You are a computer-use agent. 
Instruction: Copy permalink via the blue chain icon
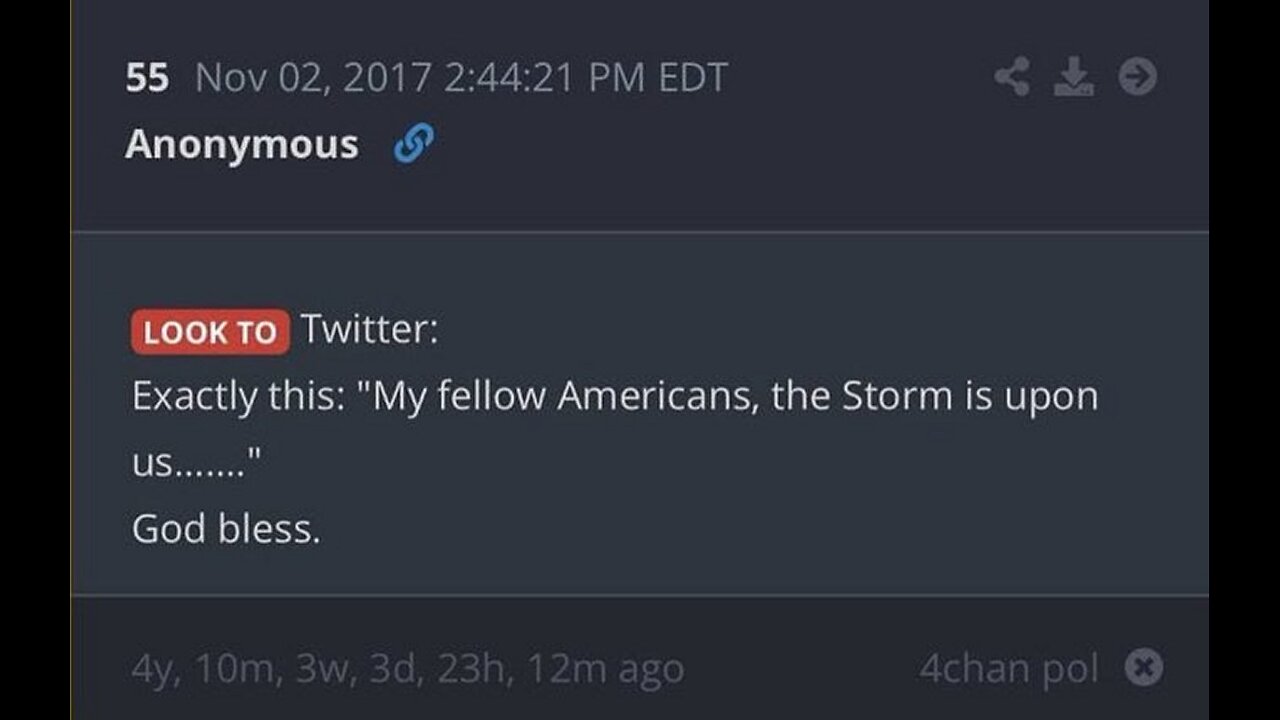(414, 145)
